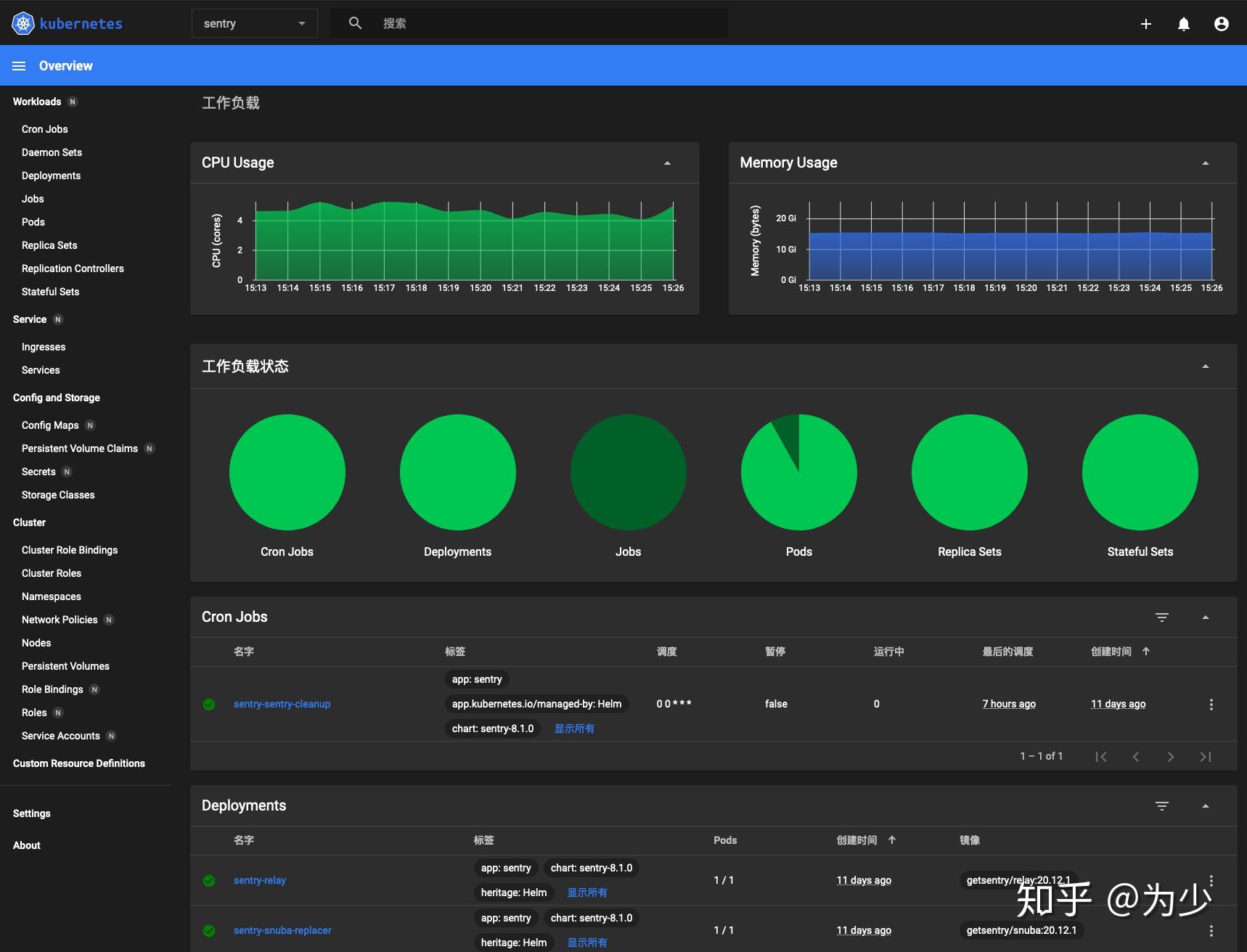Image resolution: width=1247 pixels, height=952 pixels.
Task: Click the plus create resource icon
Action: [x=1146, y=24]
